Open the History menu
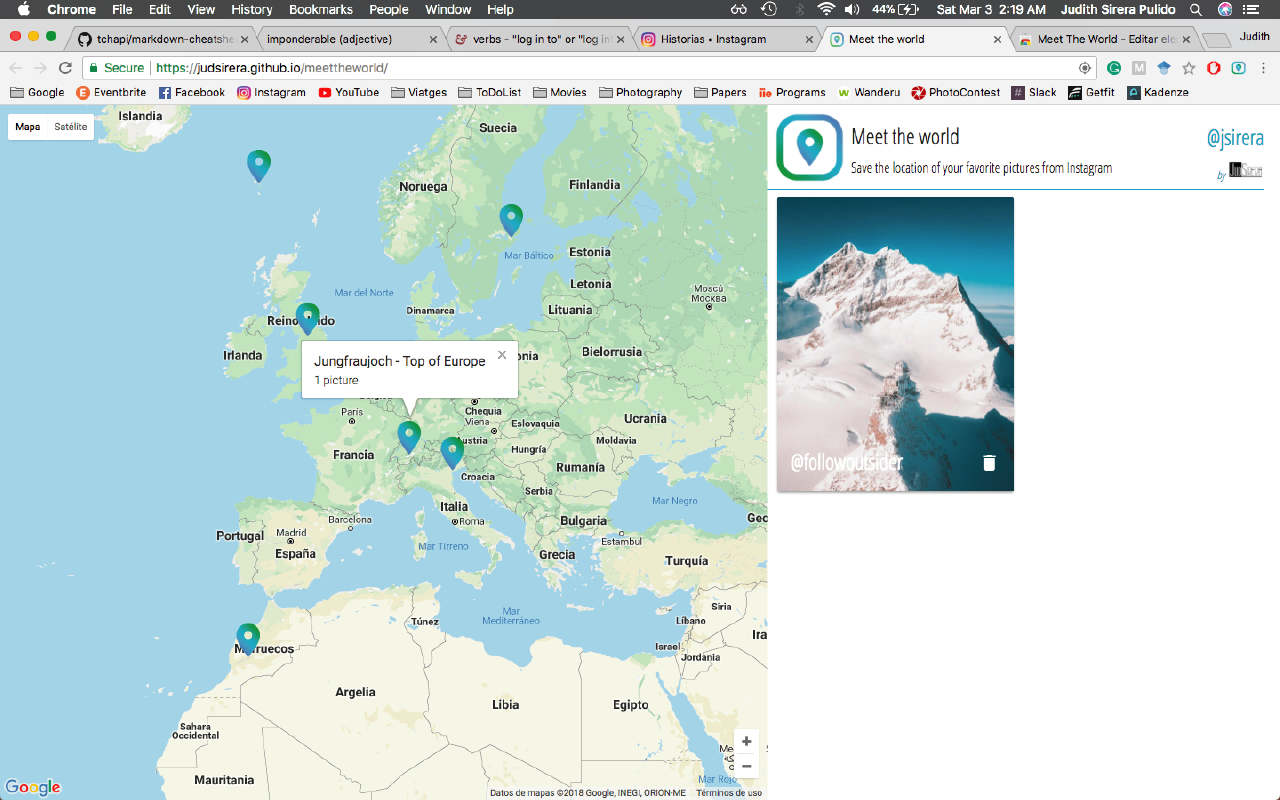The image size is (1280, 800). (x=251, y=10)
